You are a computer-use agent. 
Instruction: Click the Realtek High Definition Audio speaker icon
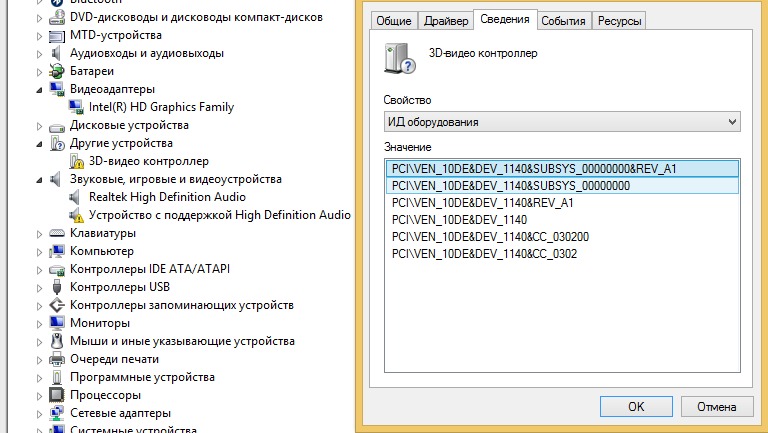75,197
